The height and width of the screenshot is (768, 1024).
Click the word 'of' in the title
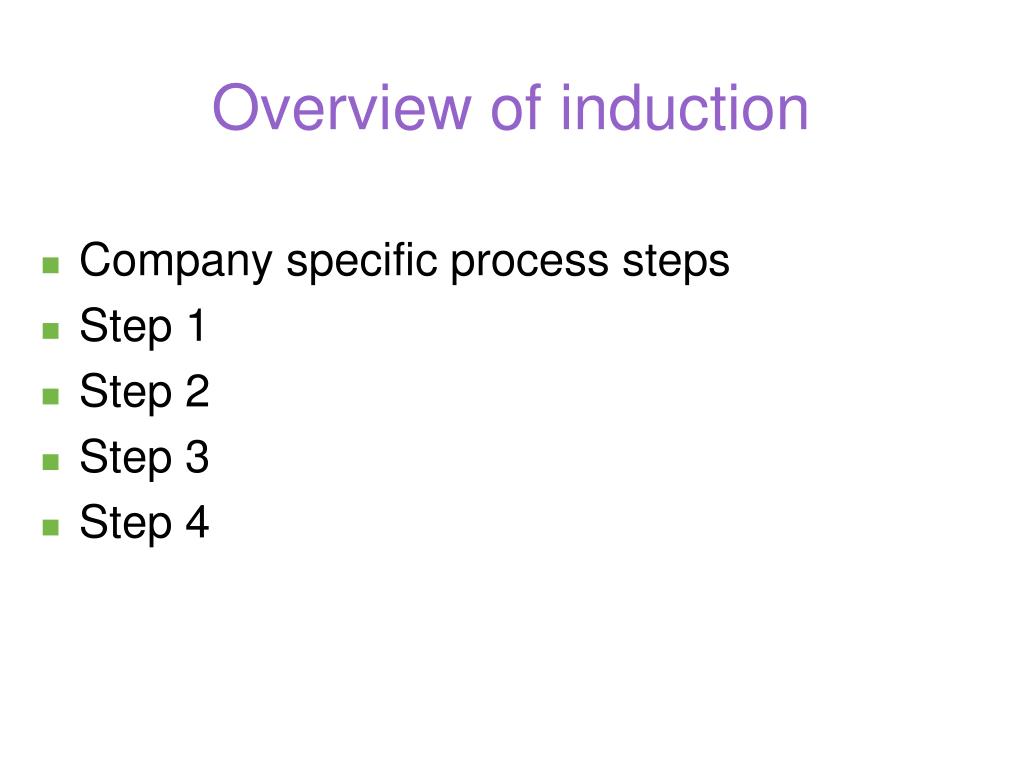516,106
